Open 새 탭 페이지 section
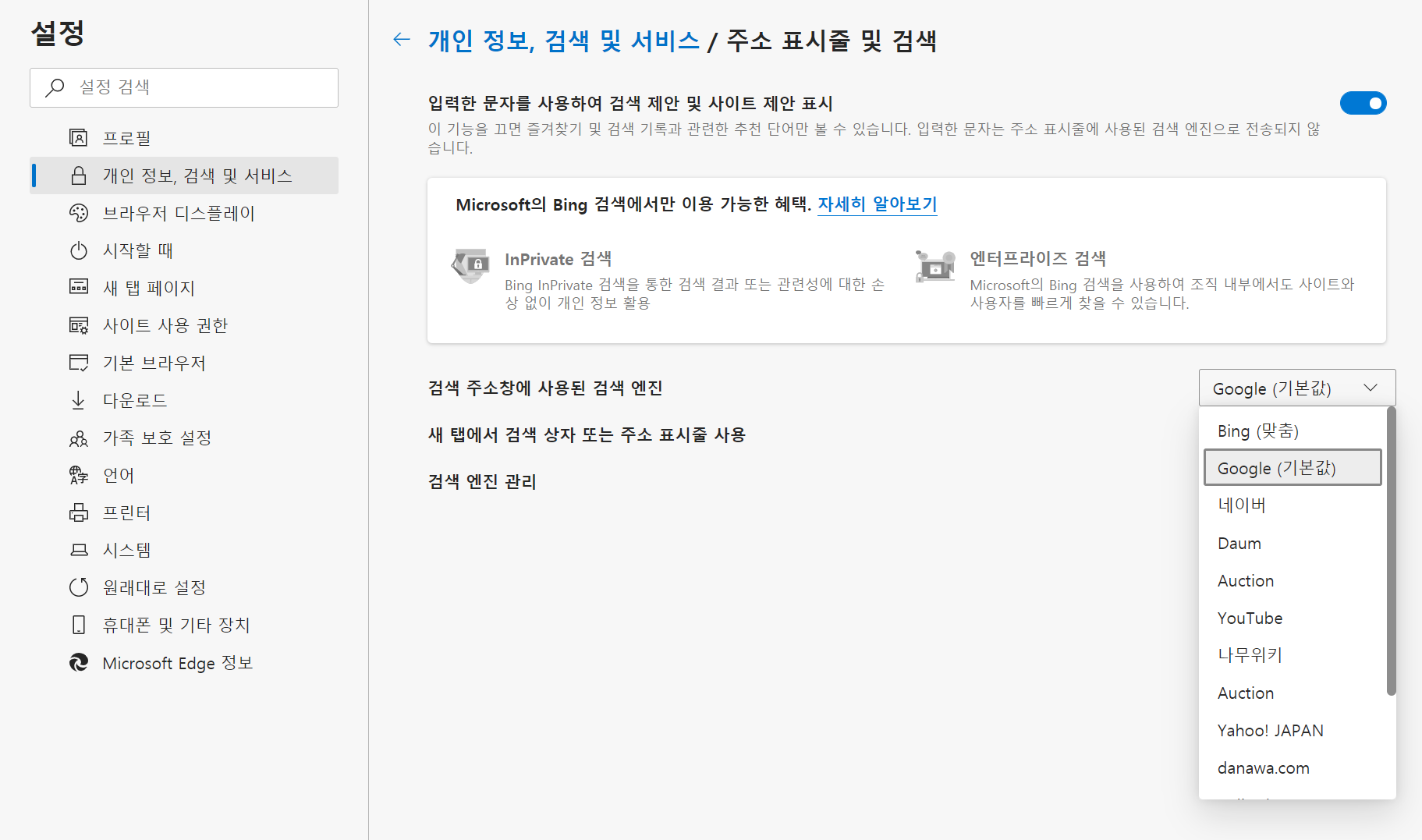 [184, 288]
